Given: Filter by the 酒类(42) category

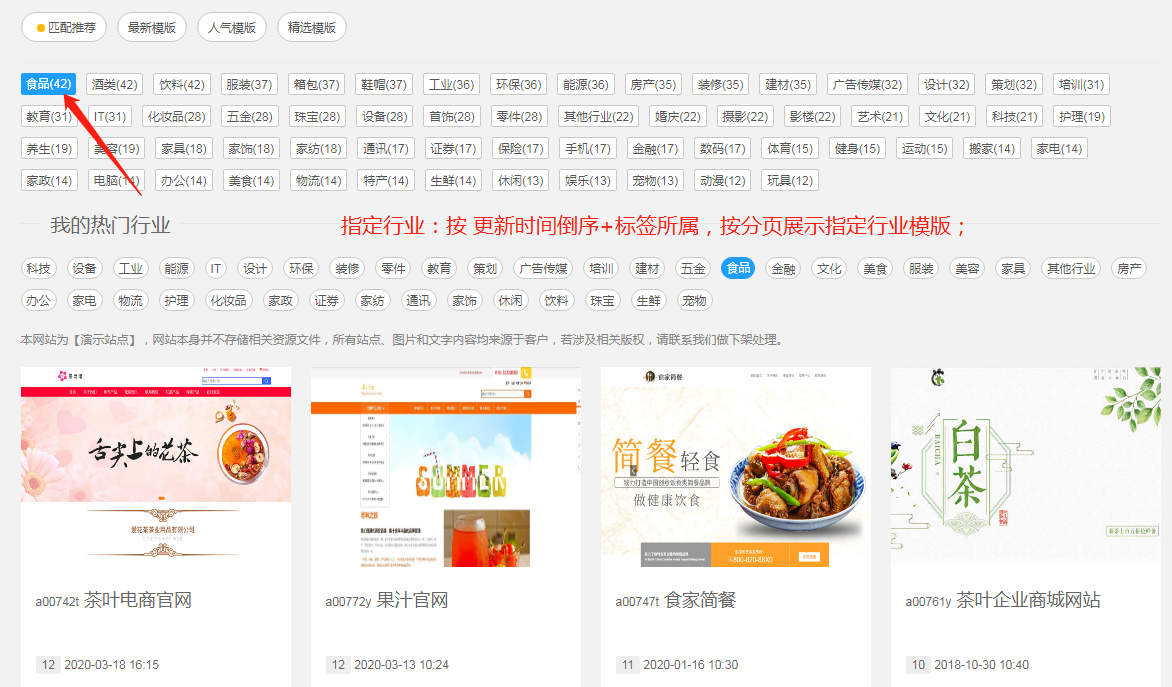Looking at the screenshot, I should tap(114, 85).
